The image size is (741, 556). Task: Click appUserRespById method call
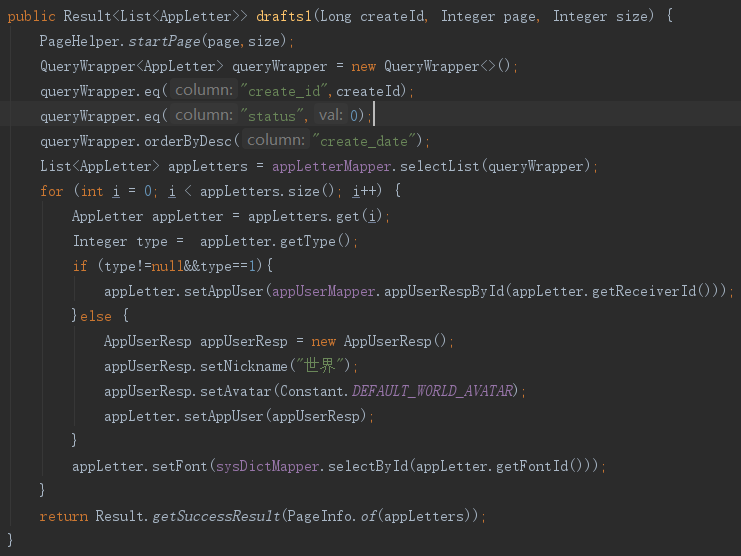444,291
